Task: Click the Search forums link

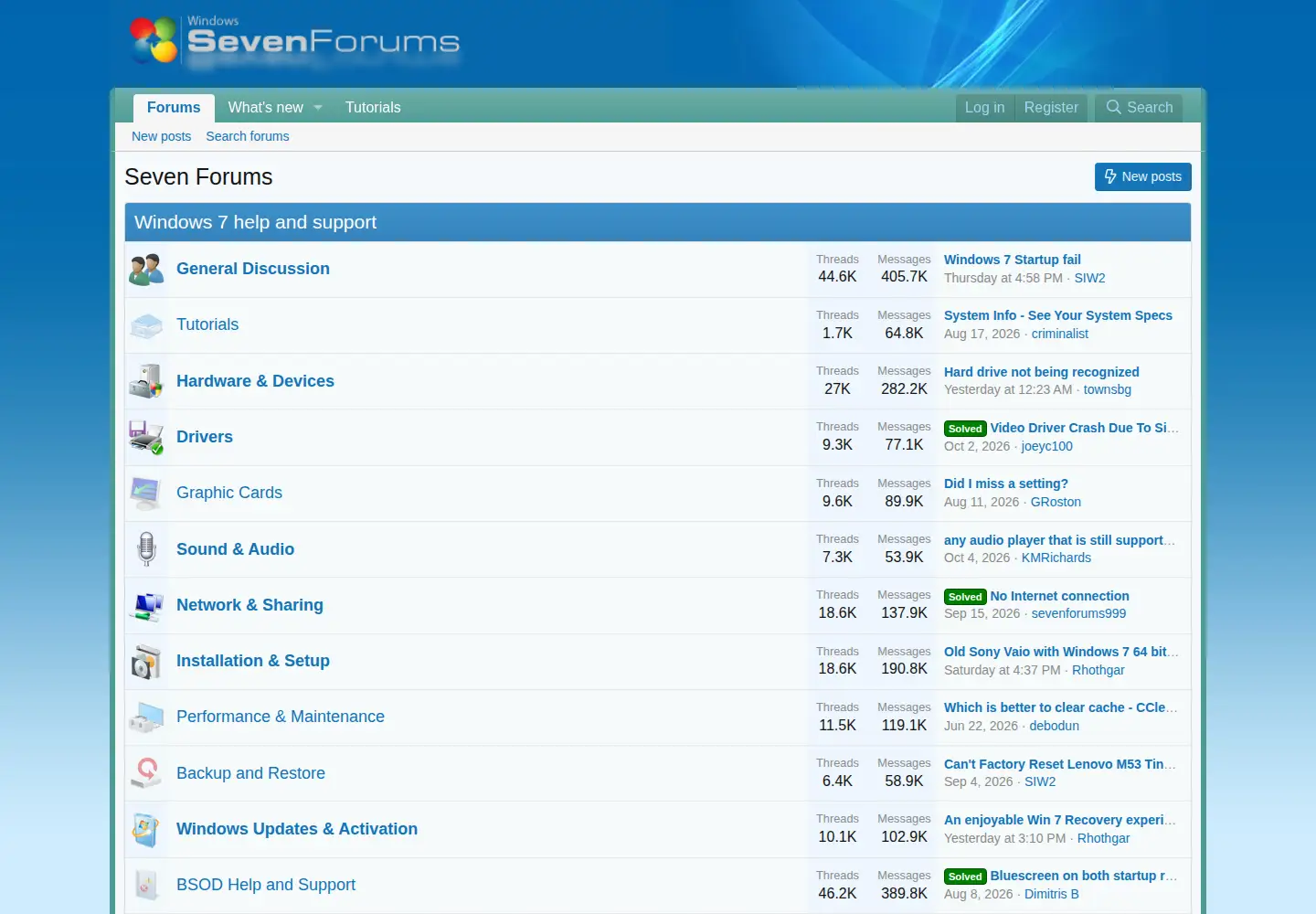Action: point(248,136)
